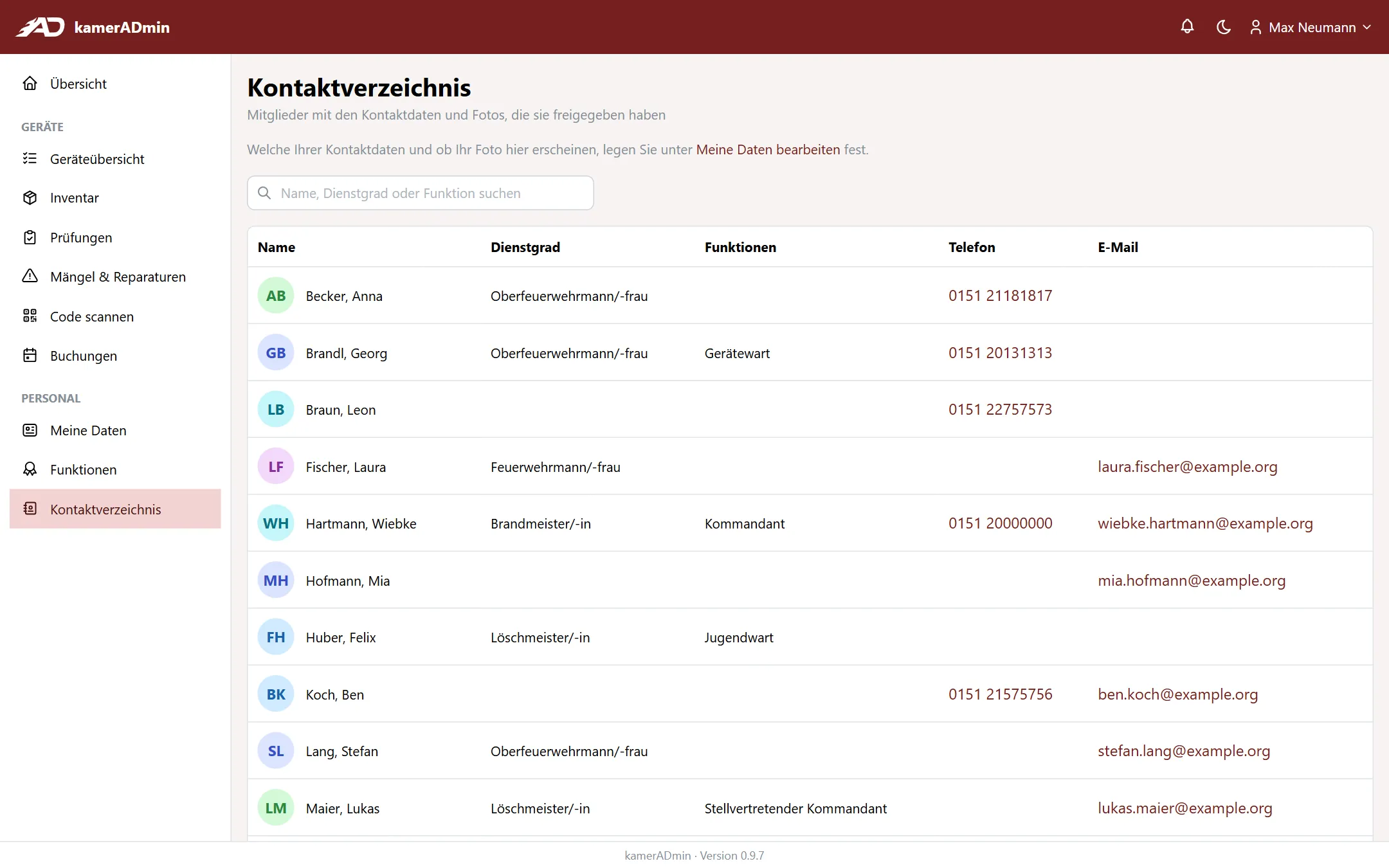Click the Dienstgrad column header
This screenshot has height=868, width=1389.
(x=525, y=247)
